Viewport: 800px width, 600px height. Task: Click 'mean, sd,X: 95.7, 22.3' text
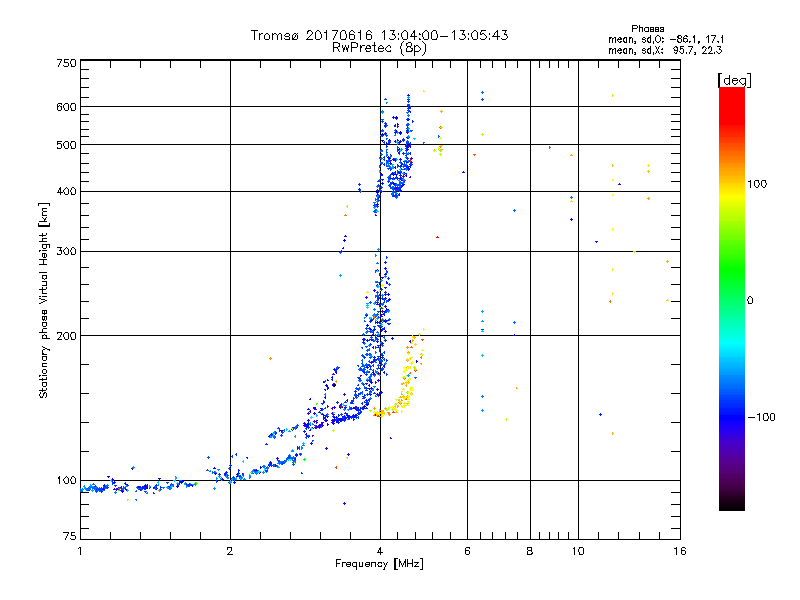[x=665, y=50]
